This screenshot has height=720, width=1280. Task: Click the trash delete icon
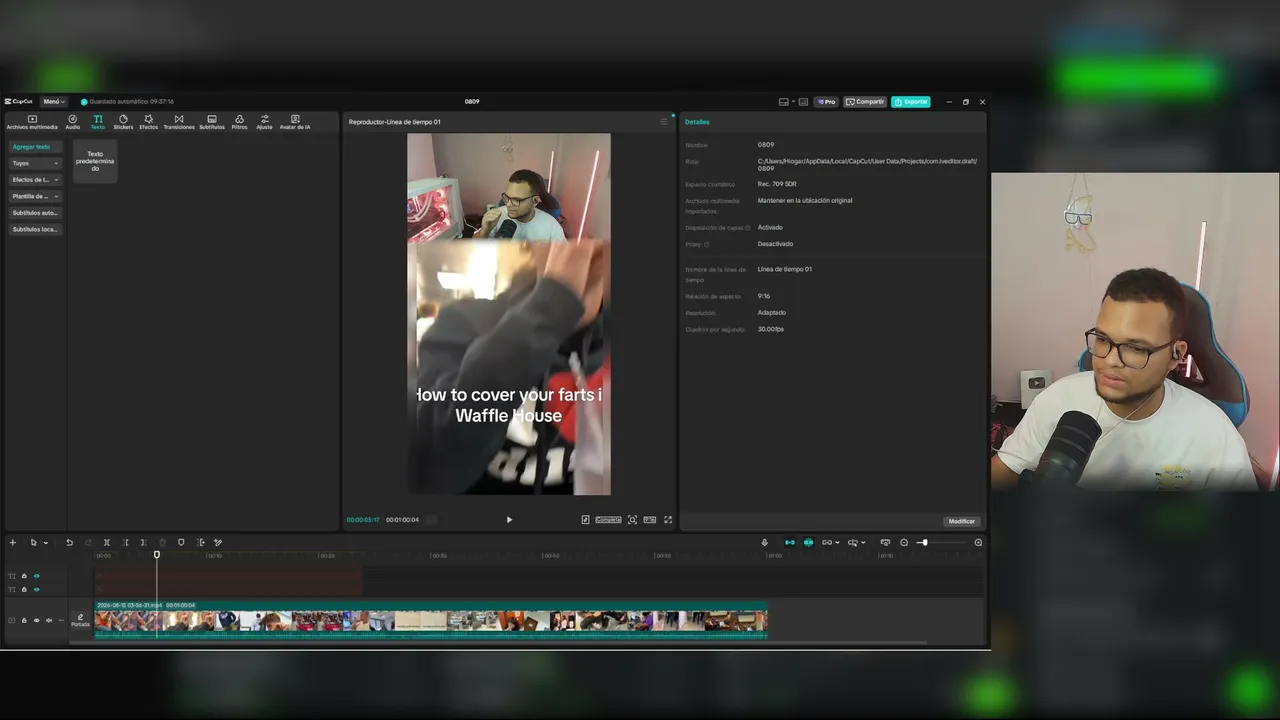pos(162,543)
